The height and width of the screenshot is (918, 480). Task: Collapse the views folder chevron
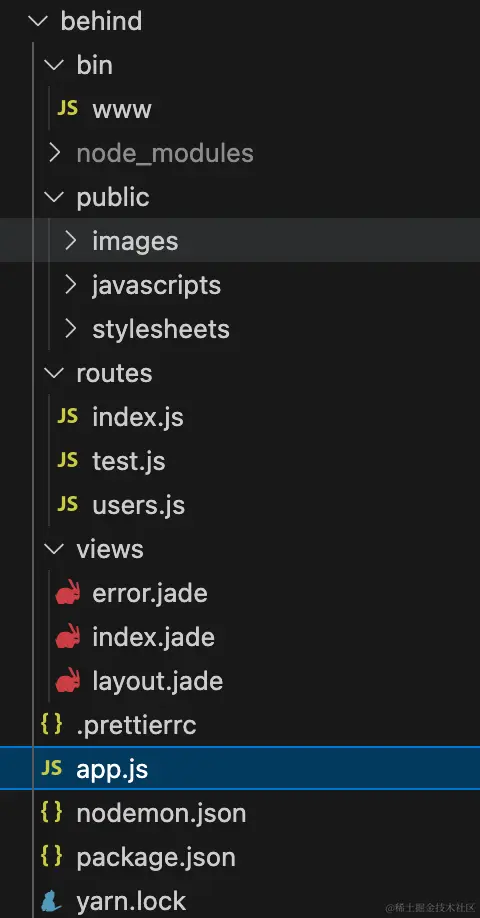tap(54, 549)
